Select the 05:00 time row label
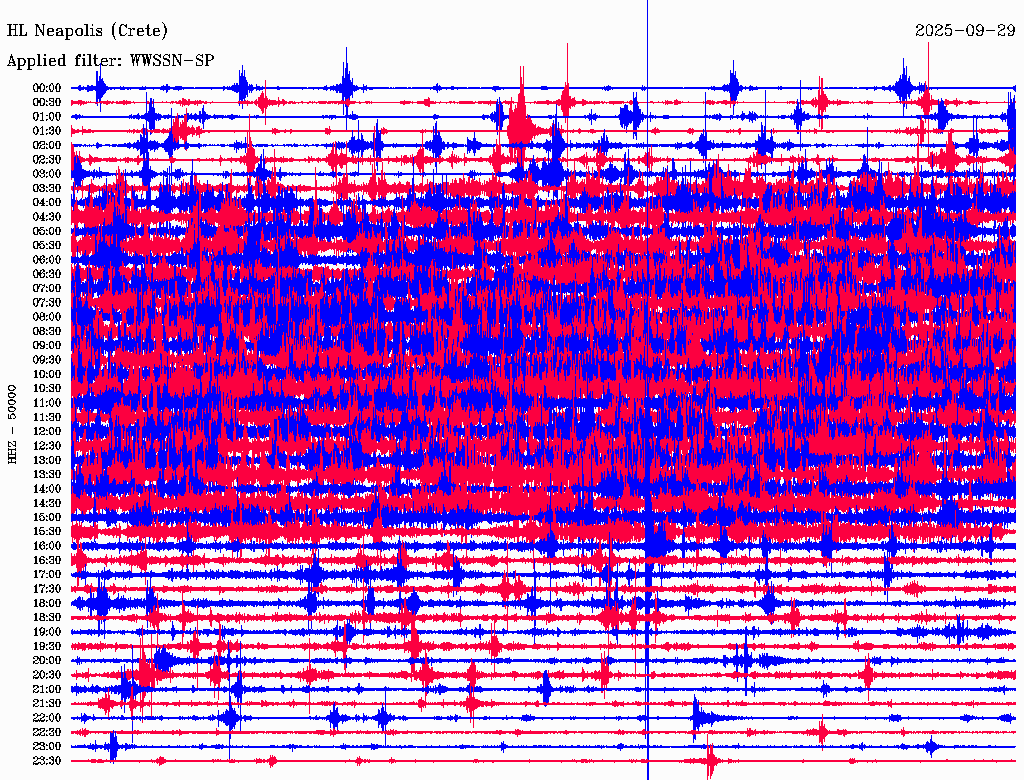The height and width of the screenshot is (780, 1024). [x=47, y=231]
